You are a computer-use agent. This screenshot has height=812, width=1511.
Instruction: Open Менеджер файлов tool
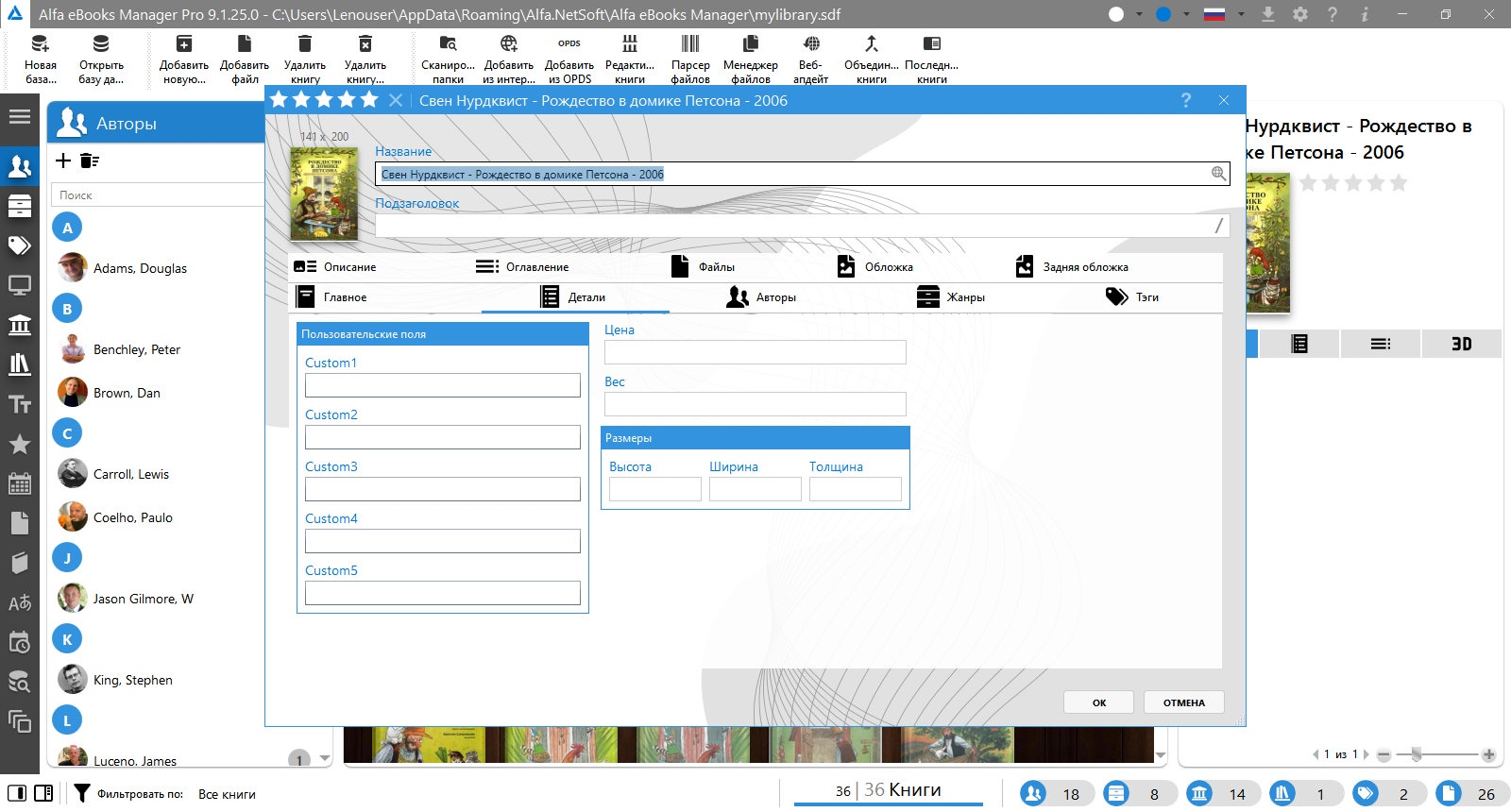click(751, 59)
